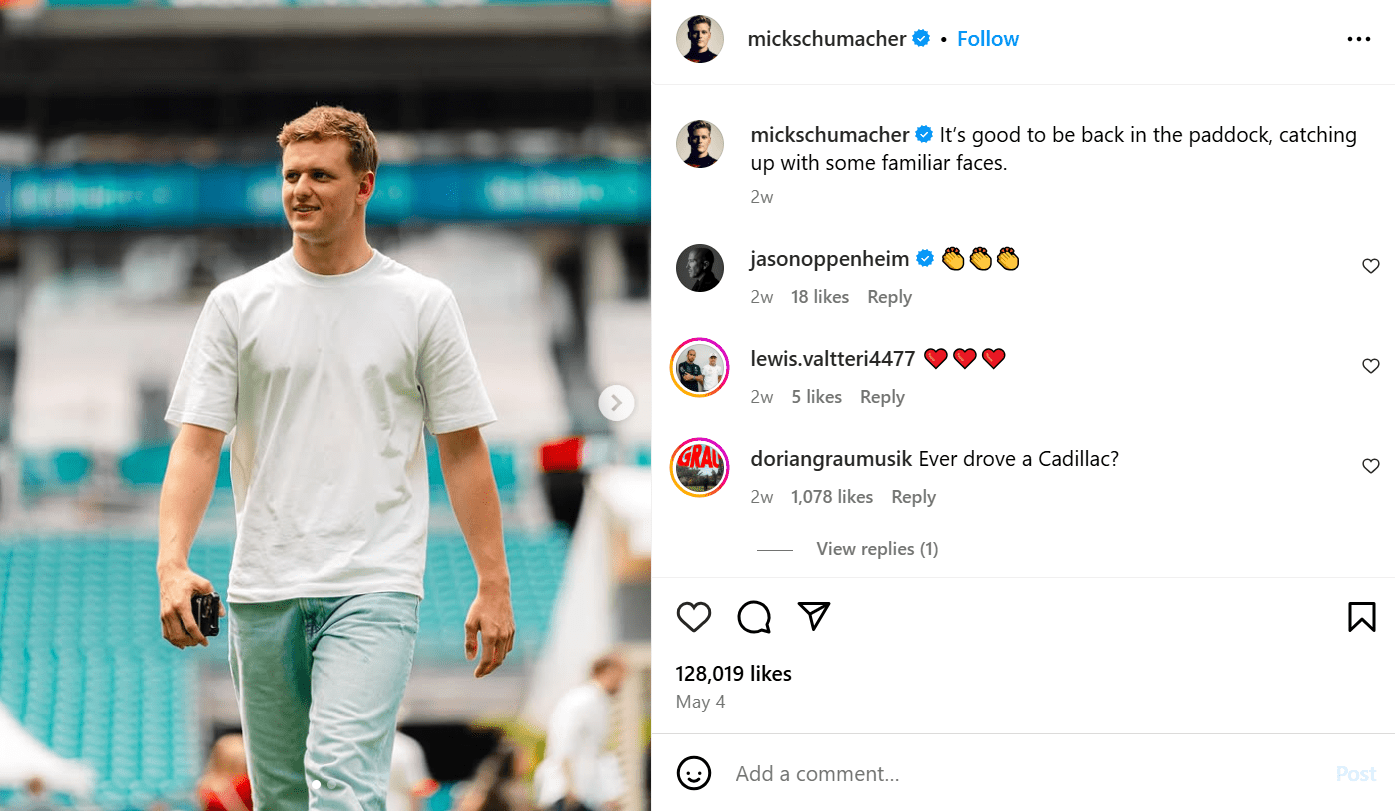Share the post via the paper plane icon
The image size is (1395, 811).
tap(813, 617)
